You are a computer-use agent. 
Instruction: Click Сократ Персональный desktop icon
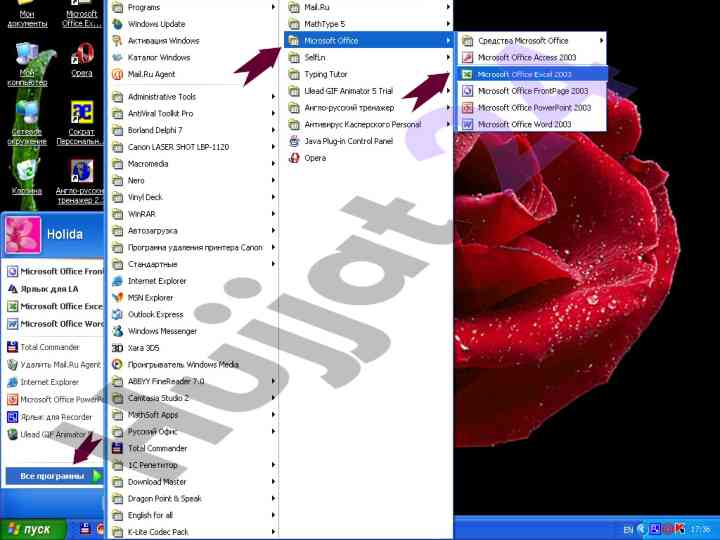click(x=82, y=112)
